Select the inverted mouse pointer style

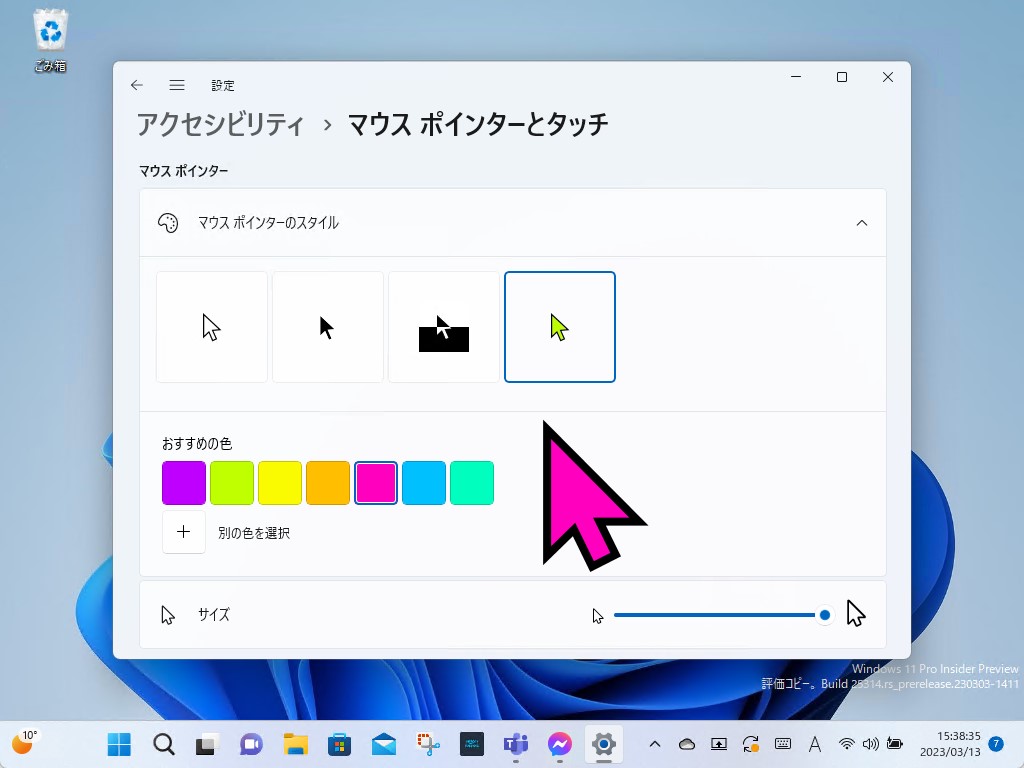443,326
